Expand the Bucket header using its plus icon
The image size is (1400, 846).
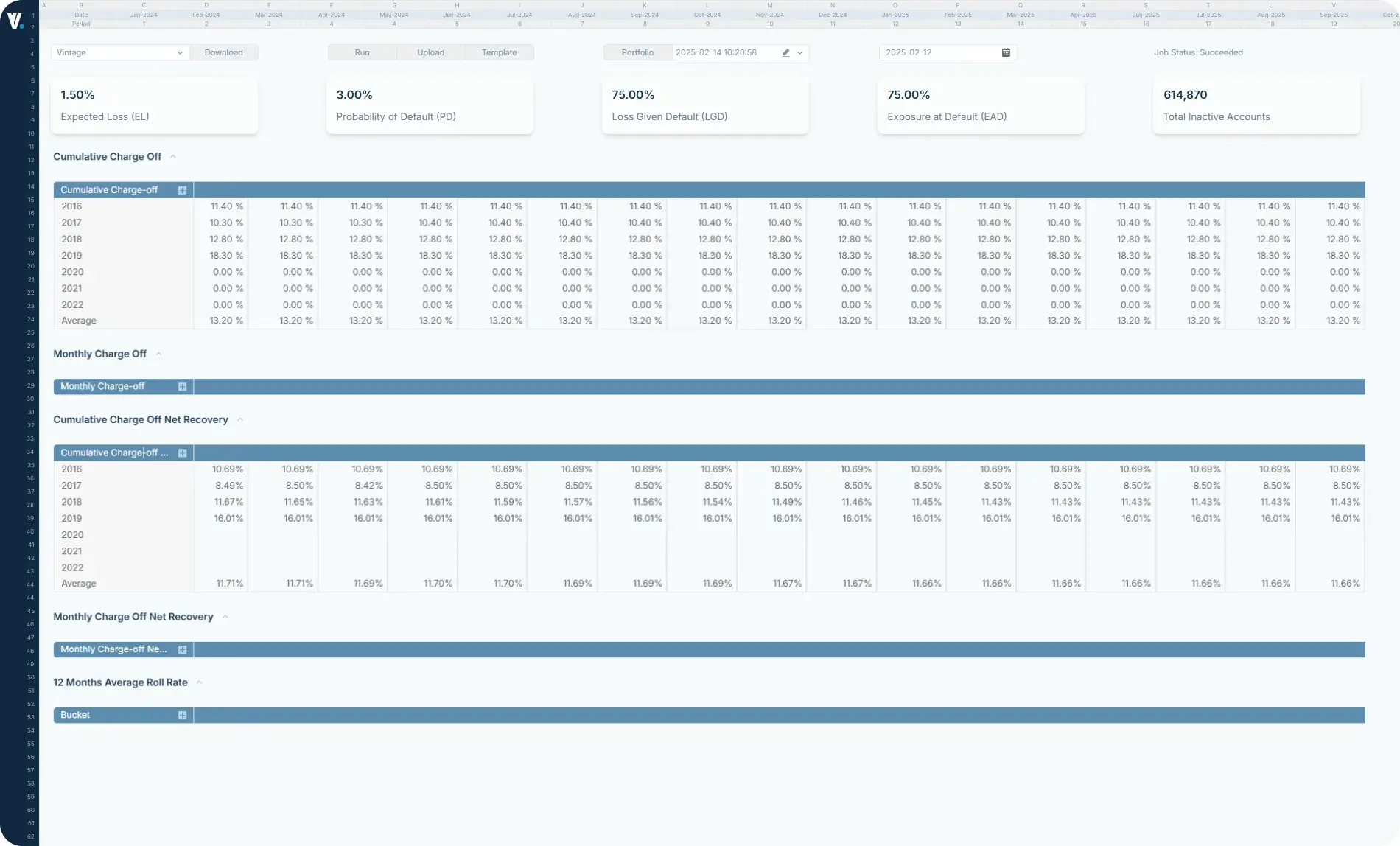[x=182, y=715]
